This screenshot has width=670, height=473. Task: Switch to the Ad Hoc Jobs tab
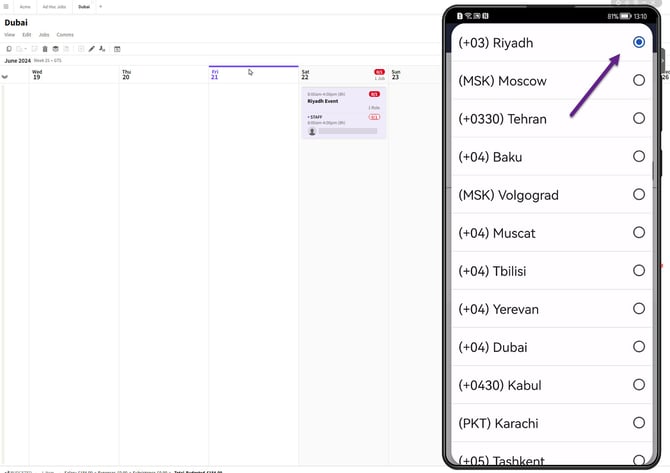pyautogui.click(x=54, y=7)
